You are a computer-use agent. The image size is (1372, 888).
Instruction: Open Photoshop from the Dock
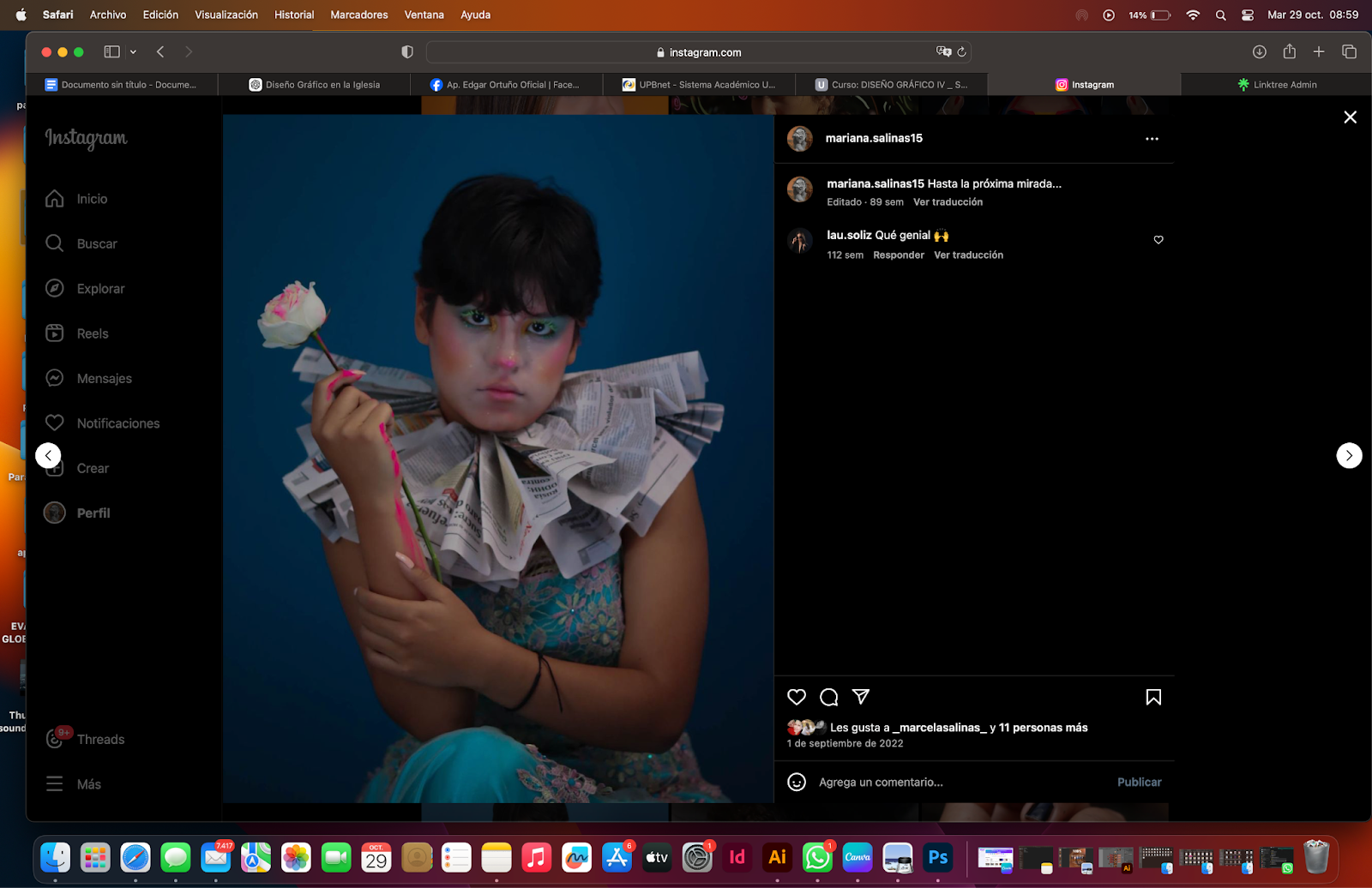tap(938, 857)
